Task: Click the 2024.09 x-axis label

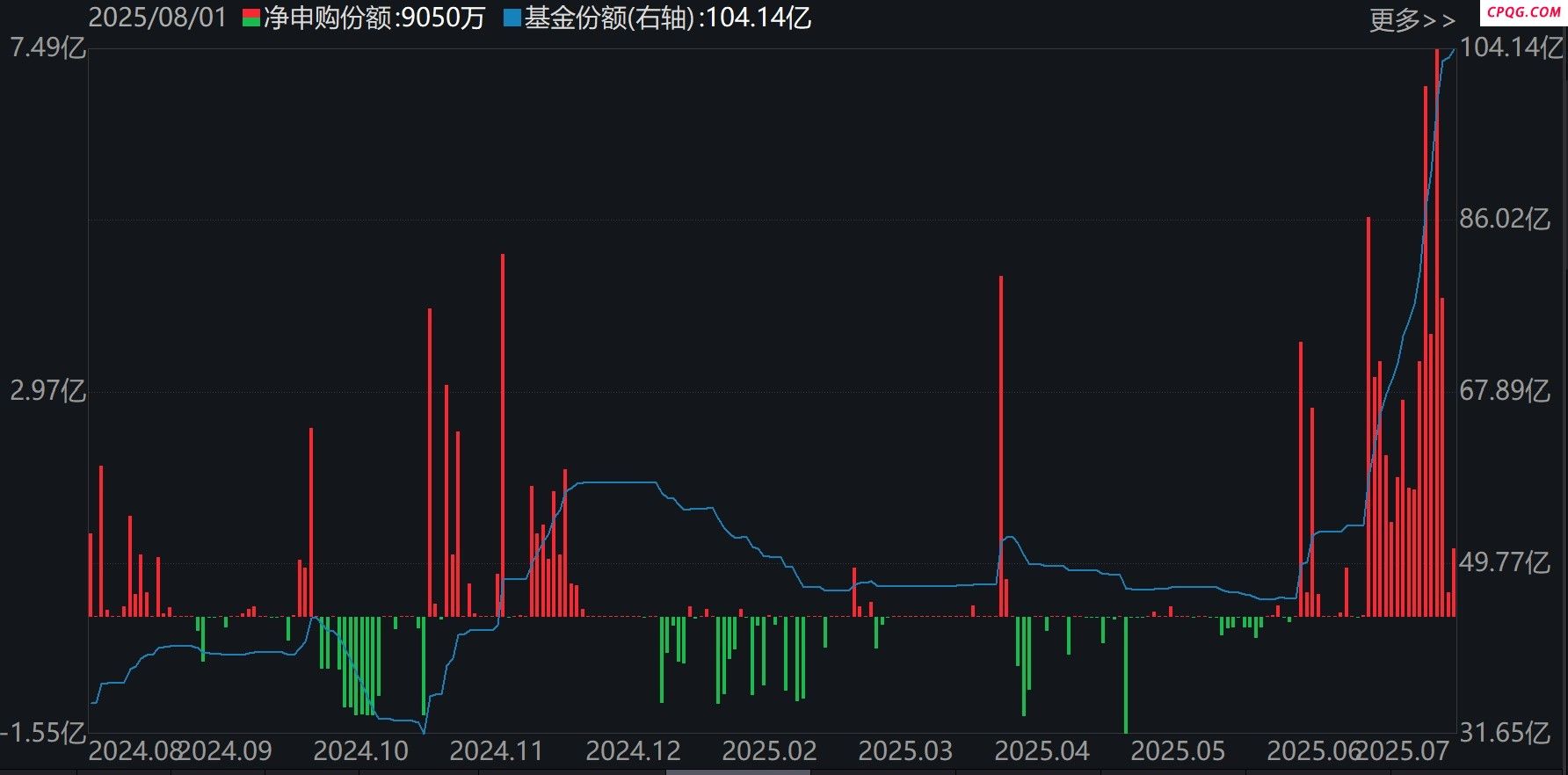Action: pyautogui.click(x=227, y=751)
